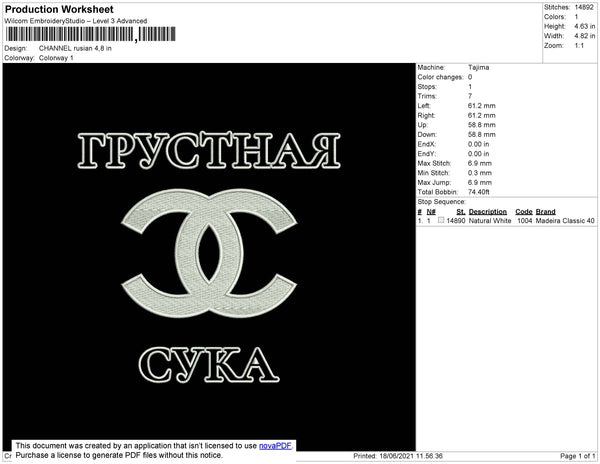Click the 'Colorway 1' value
The width and height of the screenshot is (600, 464).
tap(56, 58)
